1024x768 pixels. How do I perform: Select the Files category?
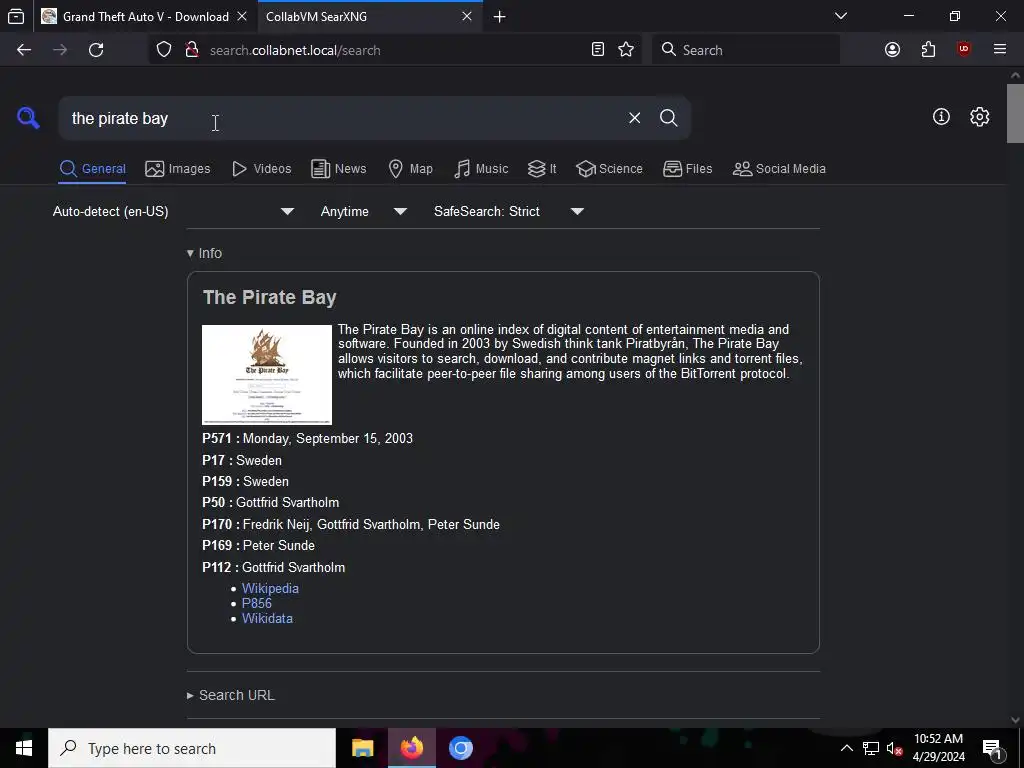click(688, 168)
